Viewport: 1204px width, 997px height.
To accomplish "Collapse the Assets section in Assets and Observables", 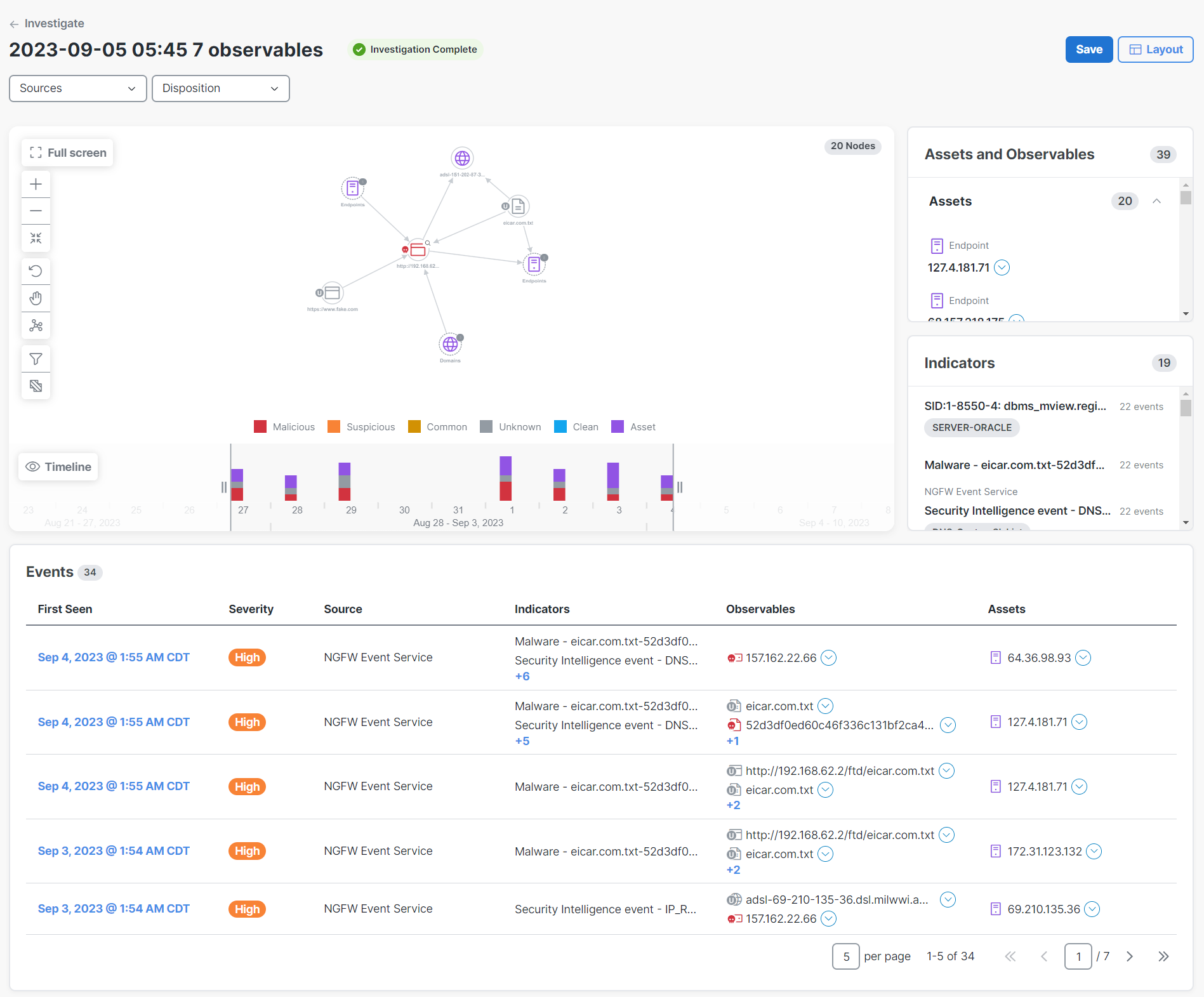I will click(1156, 201).
